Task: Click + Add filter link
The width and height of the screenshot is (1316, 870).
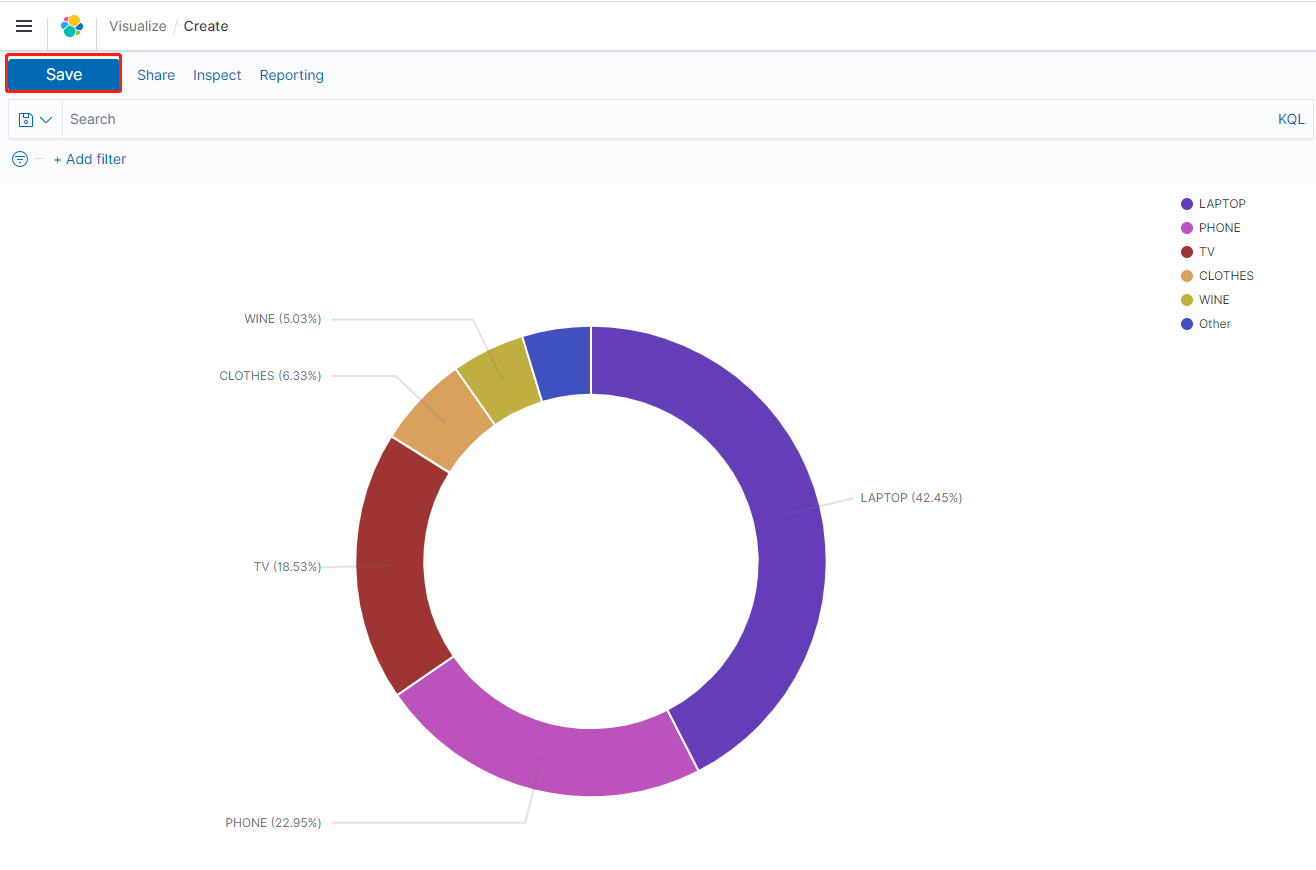Action: (90, 159)
